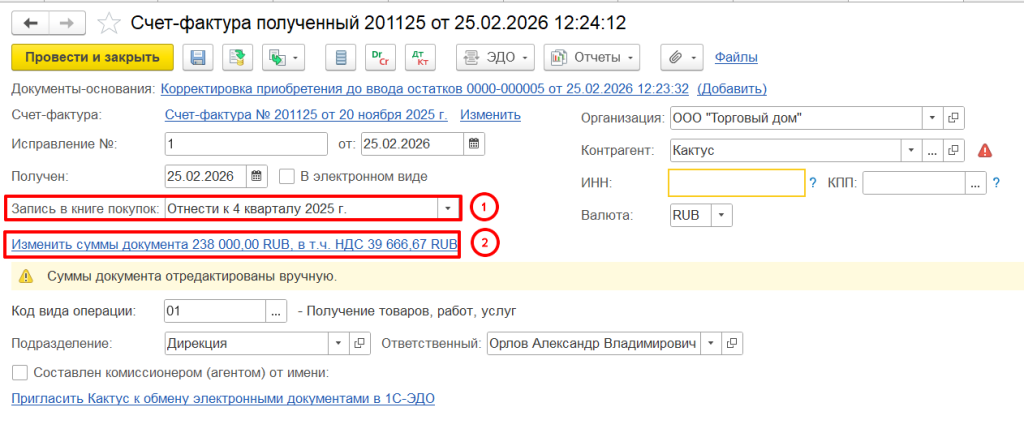Show Dr/Cr postings icon
This screenshot has height=433, width=1024.
tap(379, 57)
